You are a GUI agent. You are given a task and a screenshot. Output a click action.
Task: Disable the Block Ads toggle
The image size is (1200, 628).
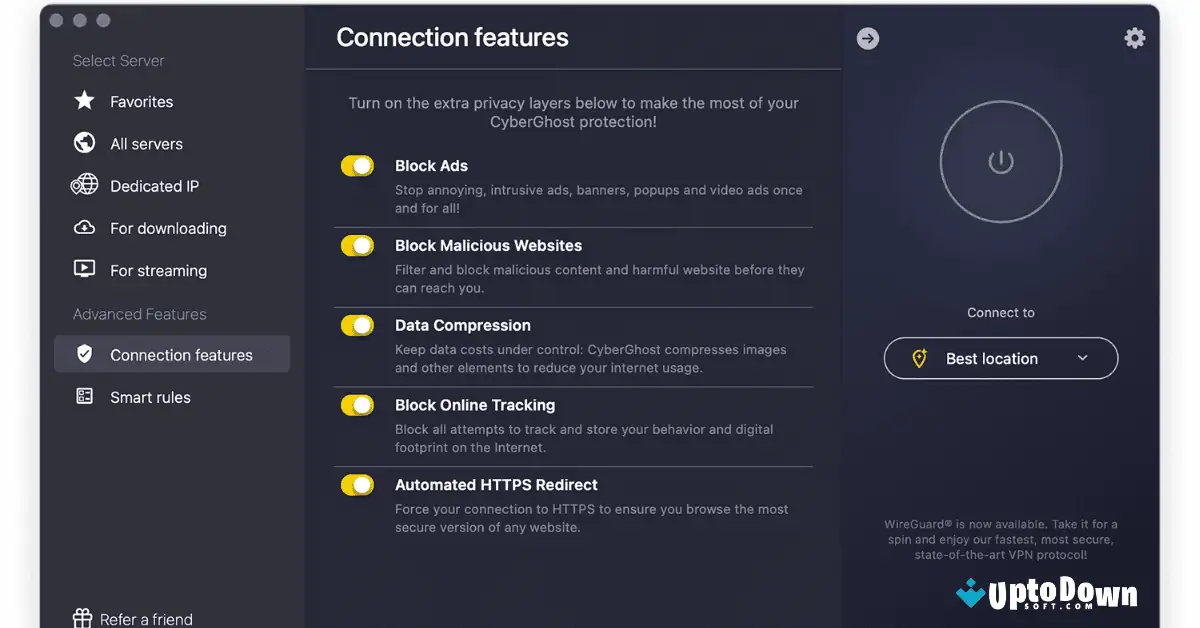tap(357, 165)
